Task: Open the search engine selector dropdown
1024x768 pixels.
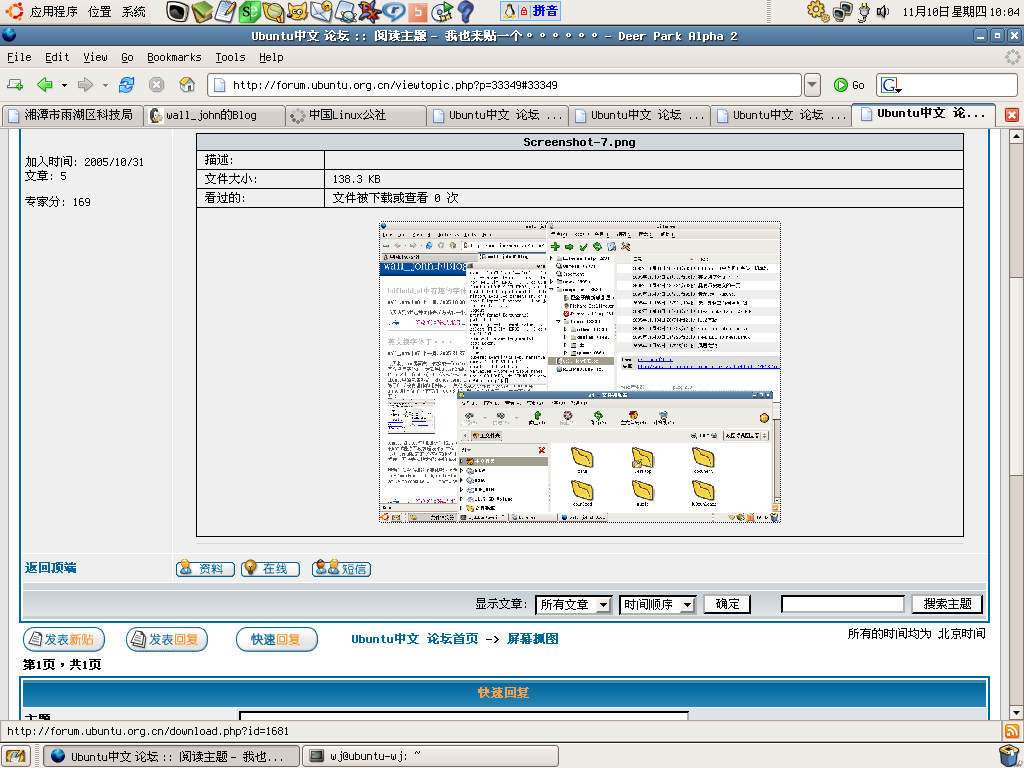Action: click(x=891, y=86)
